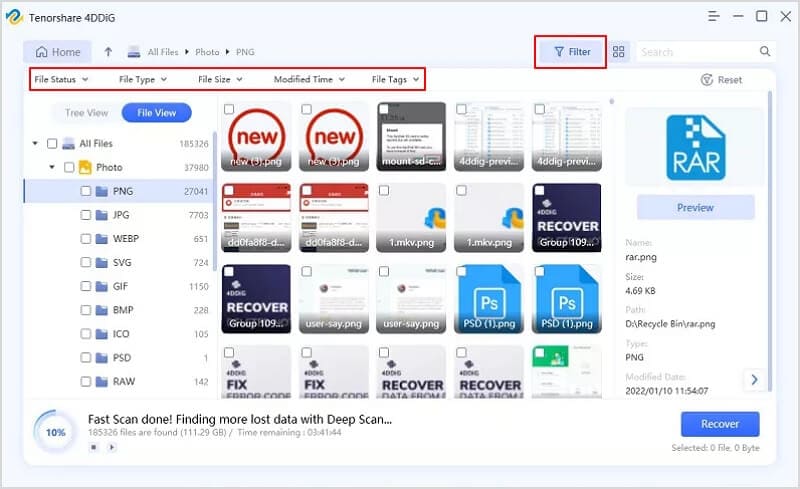Open Modified Time dropdown
Screen dimensions: 800x489
[309, 79]
